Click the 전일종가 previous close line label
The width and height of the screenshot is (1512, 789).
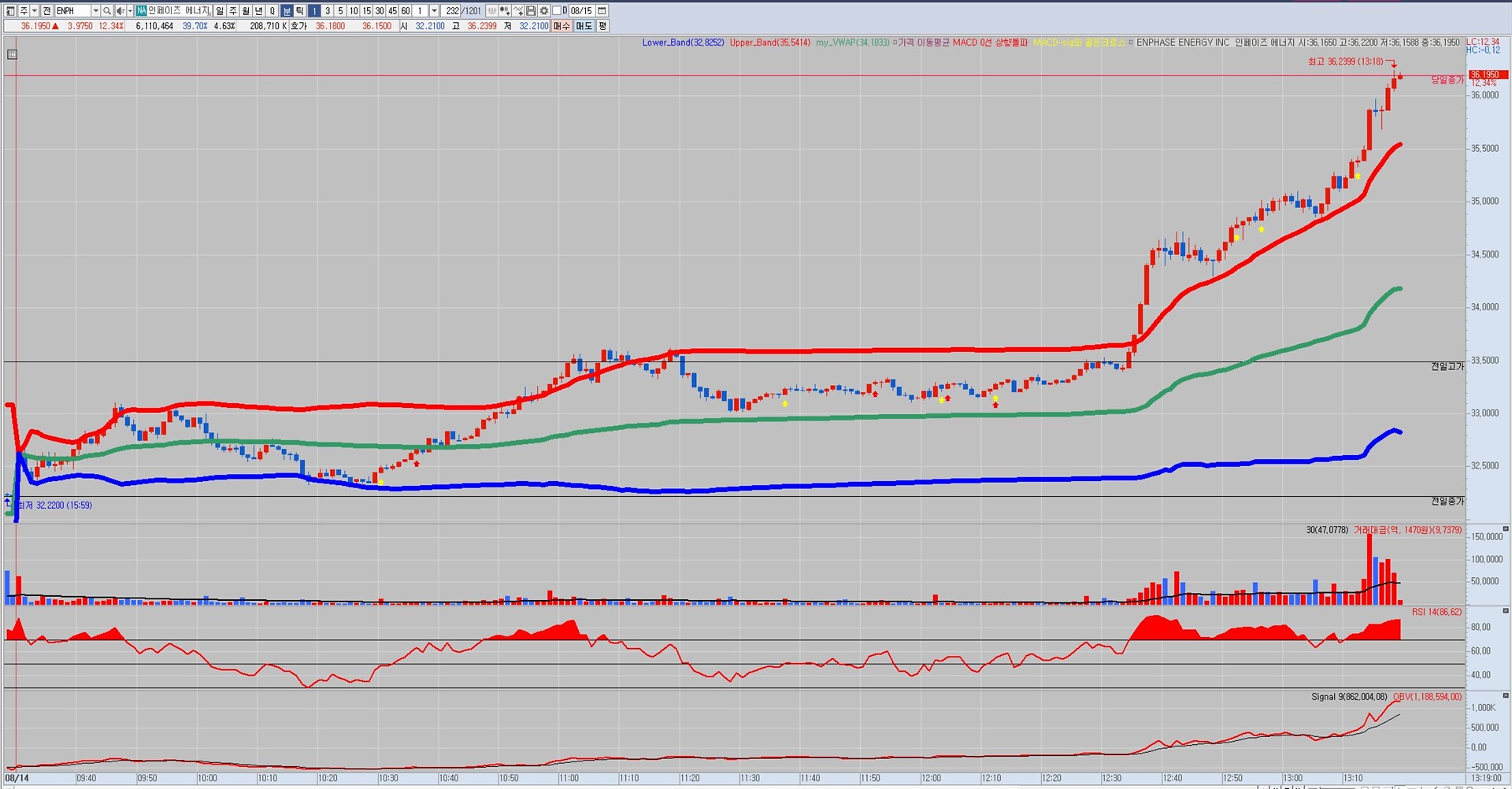pos(1447,502)
